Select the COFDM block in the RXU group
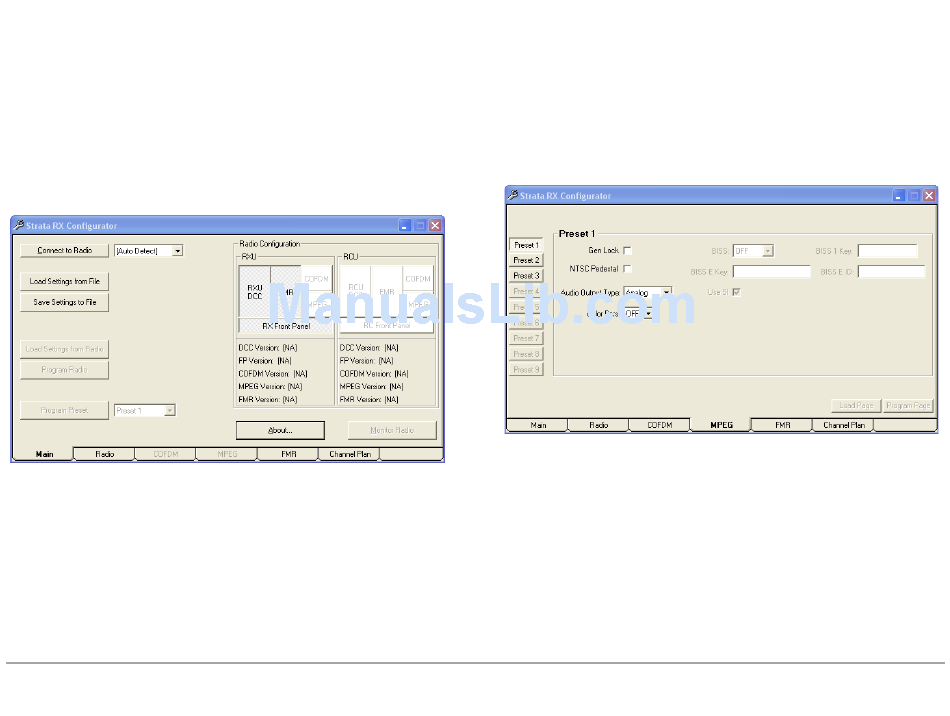 coord(316,279)
